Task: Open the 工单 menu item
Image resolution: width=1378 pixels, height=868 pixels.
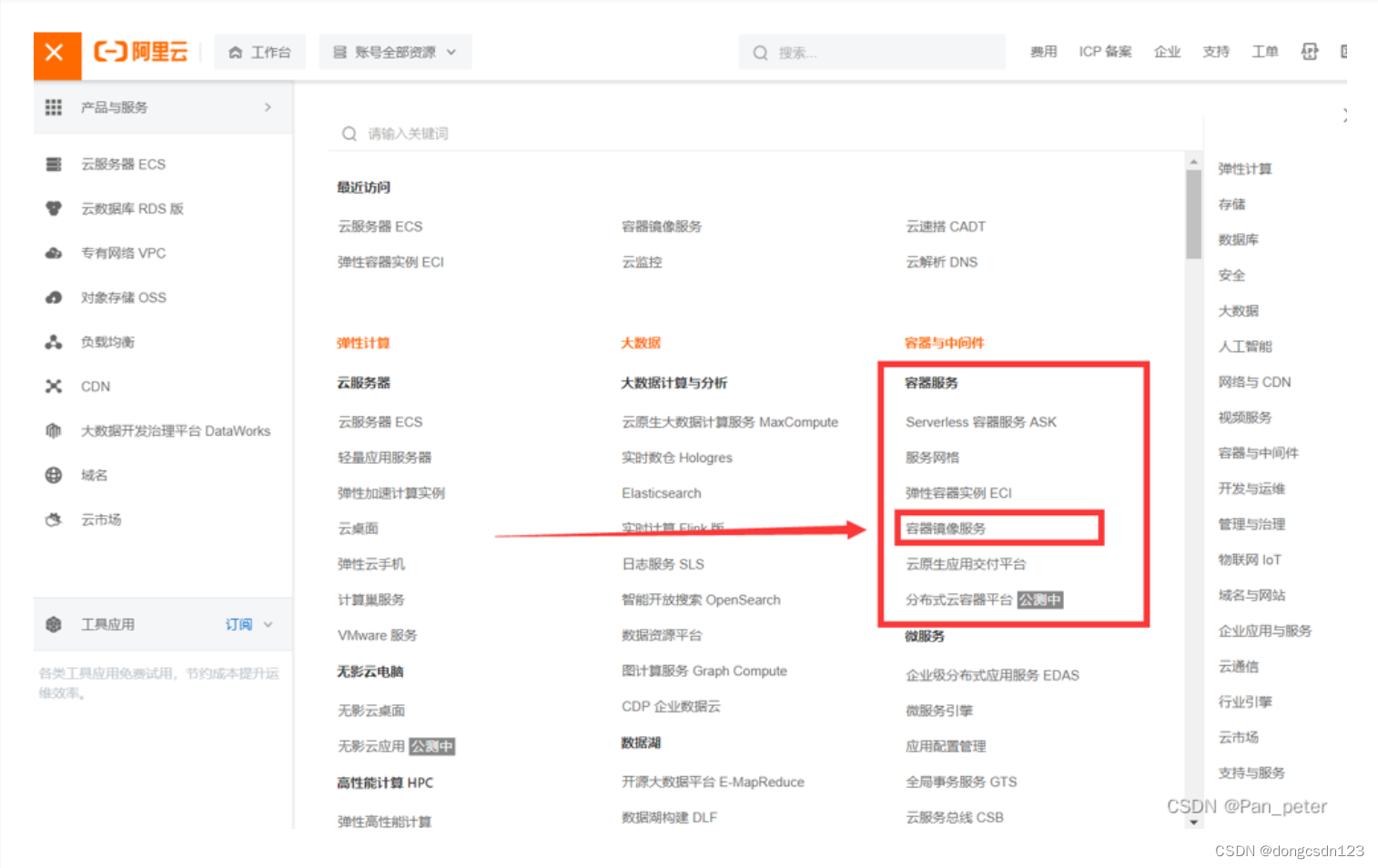Action: [1265, 52]
